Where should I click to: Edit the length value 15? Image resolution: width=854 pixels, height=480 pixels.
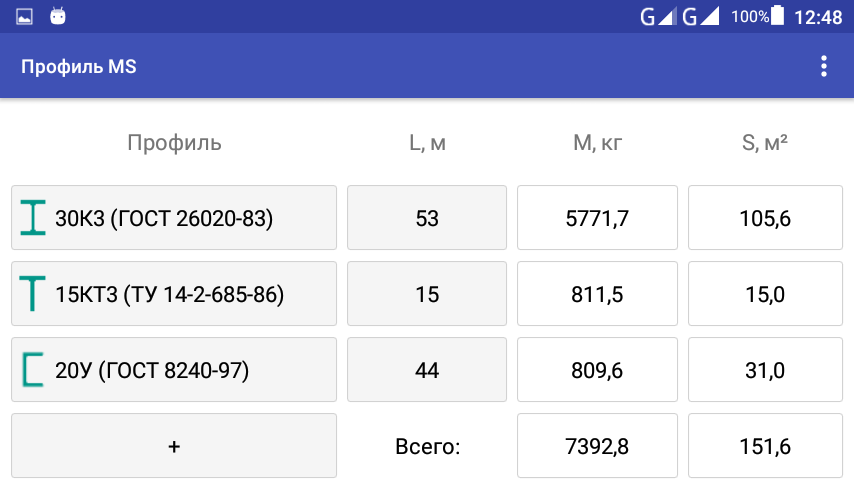[x=427, y=294]
